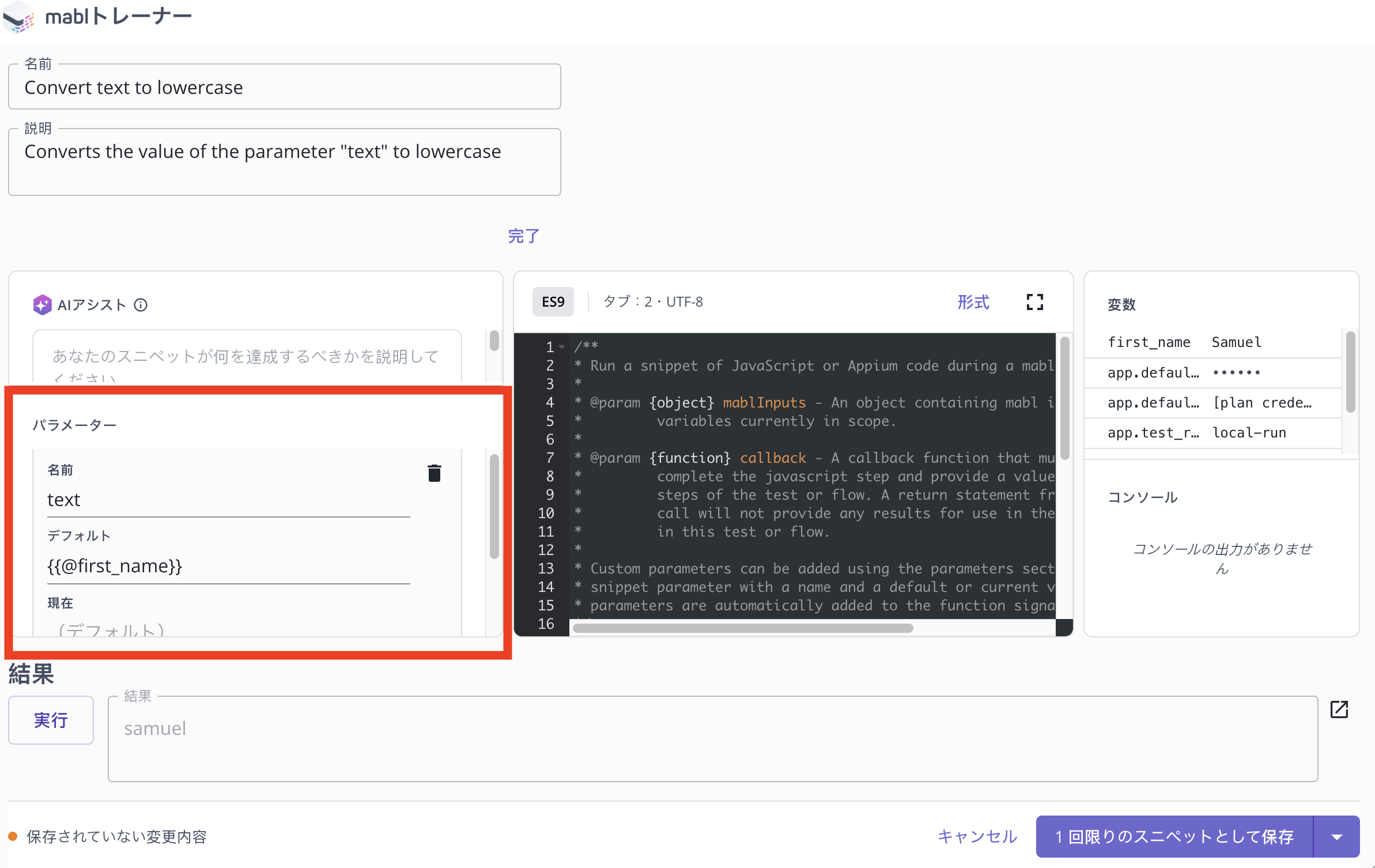Delete the text parameter using the trash icon
The image size is (1375, 868).
point(435,473)
